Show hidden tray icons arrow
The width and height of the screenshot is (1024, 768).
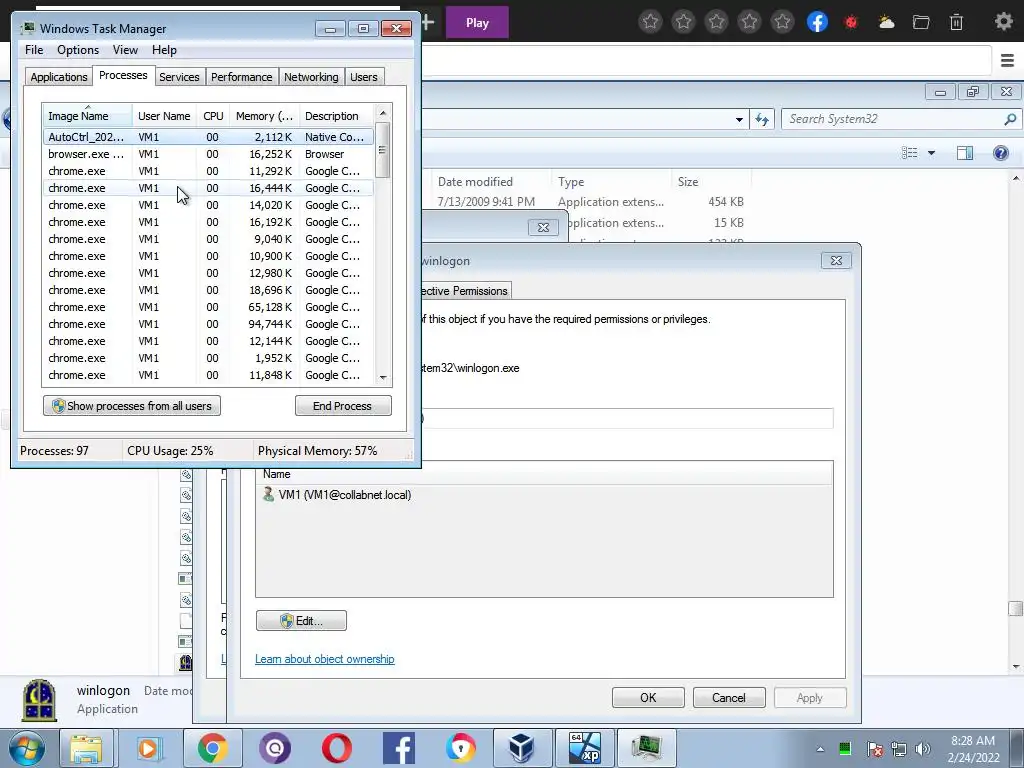pos(820,749)
